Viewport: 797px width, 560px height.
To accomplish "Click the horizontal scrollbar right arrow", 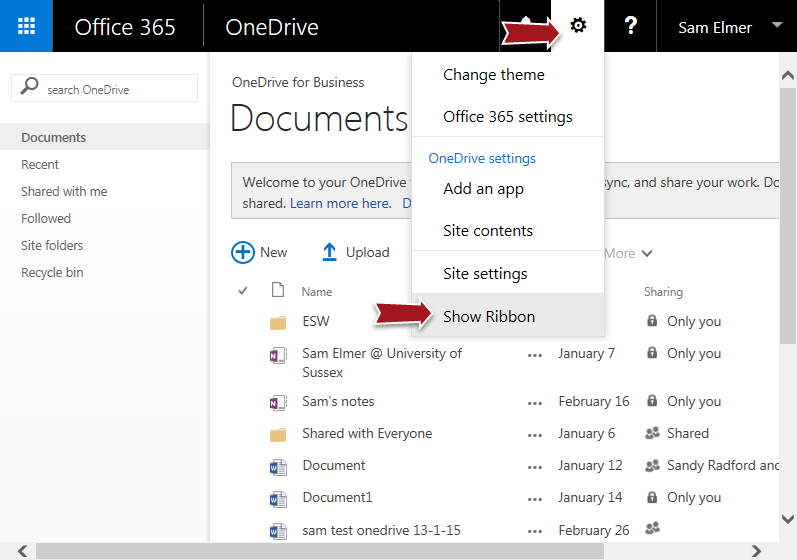I will tap(756, 551).
